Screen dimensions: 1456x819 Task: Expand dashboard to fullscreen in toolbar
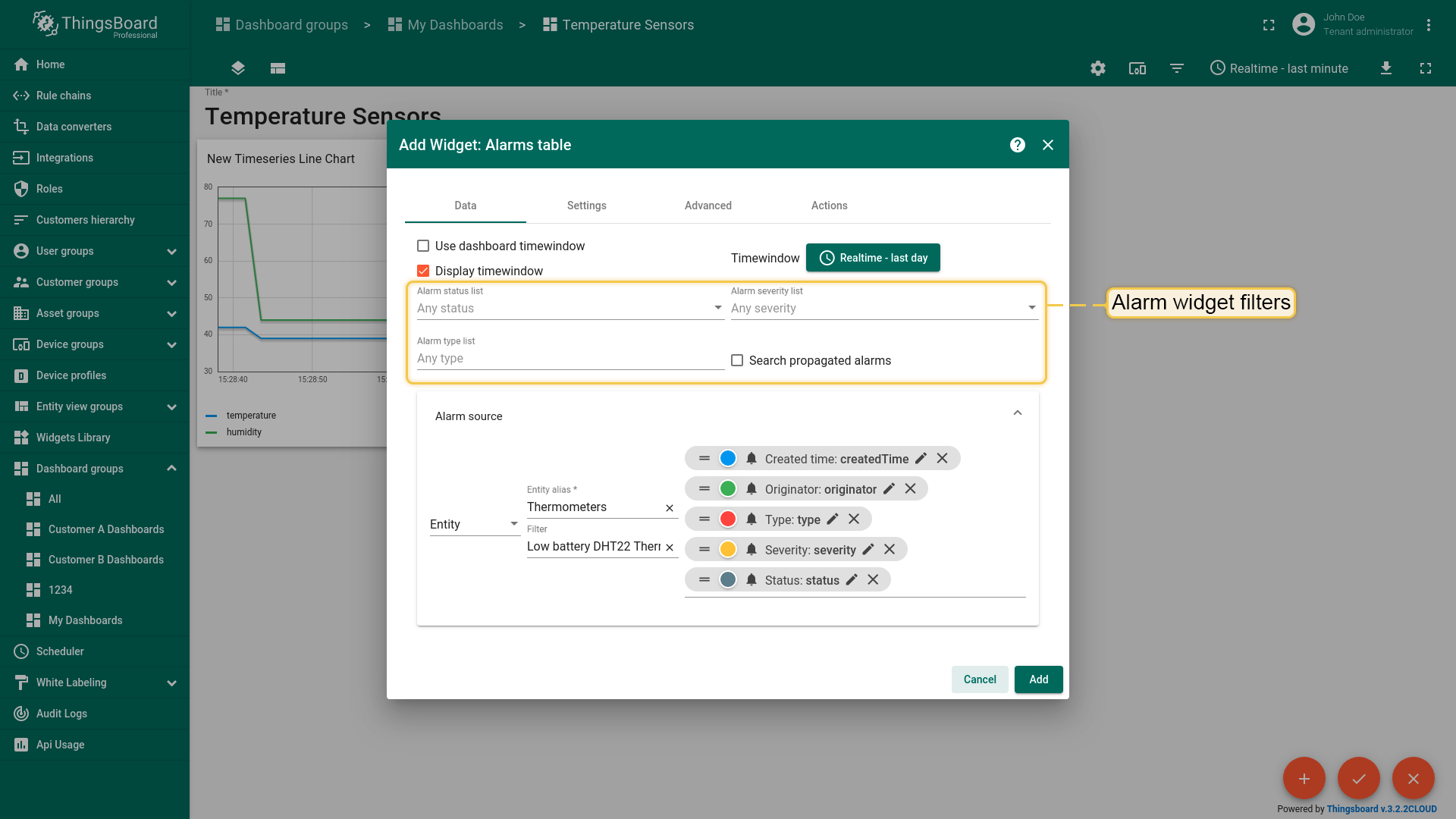coord(1426,68)
